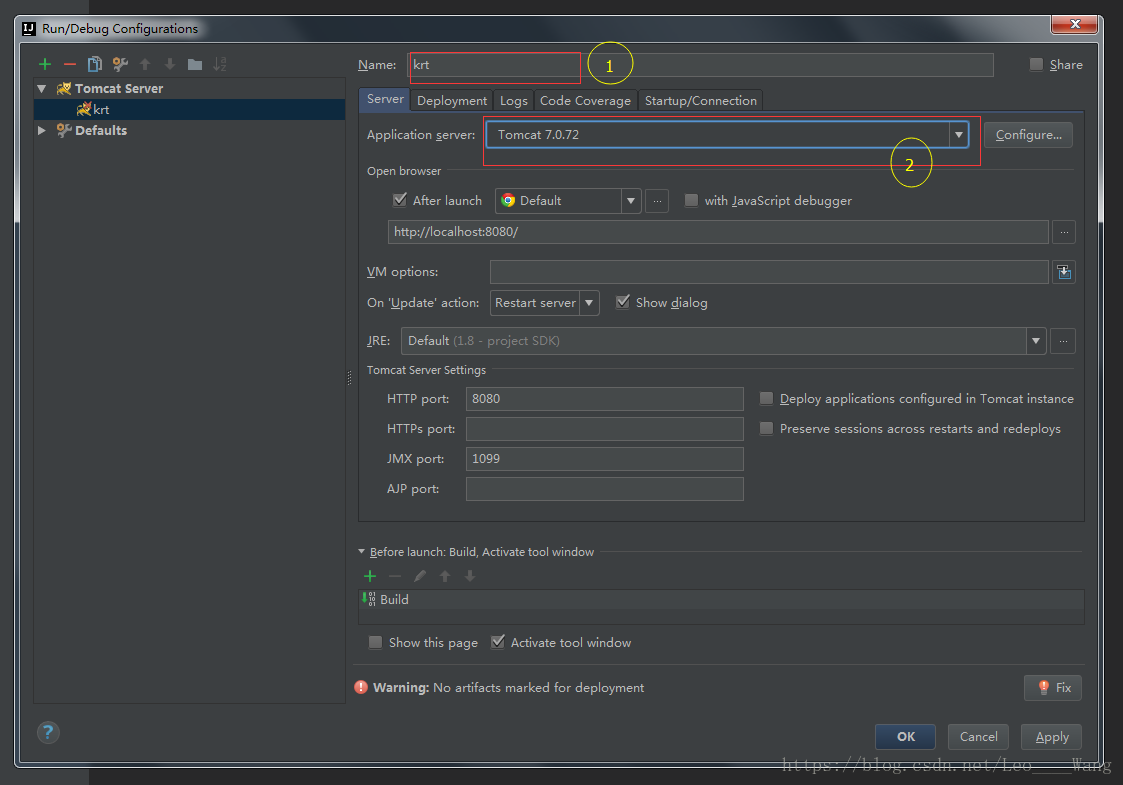Image resolution: width=1123 pixels, height=785 pixels.
Task: Open edit defaults wrench icon
Action: (x=120, y=64)
